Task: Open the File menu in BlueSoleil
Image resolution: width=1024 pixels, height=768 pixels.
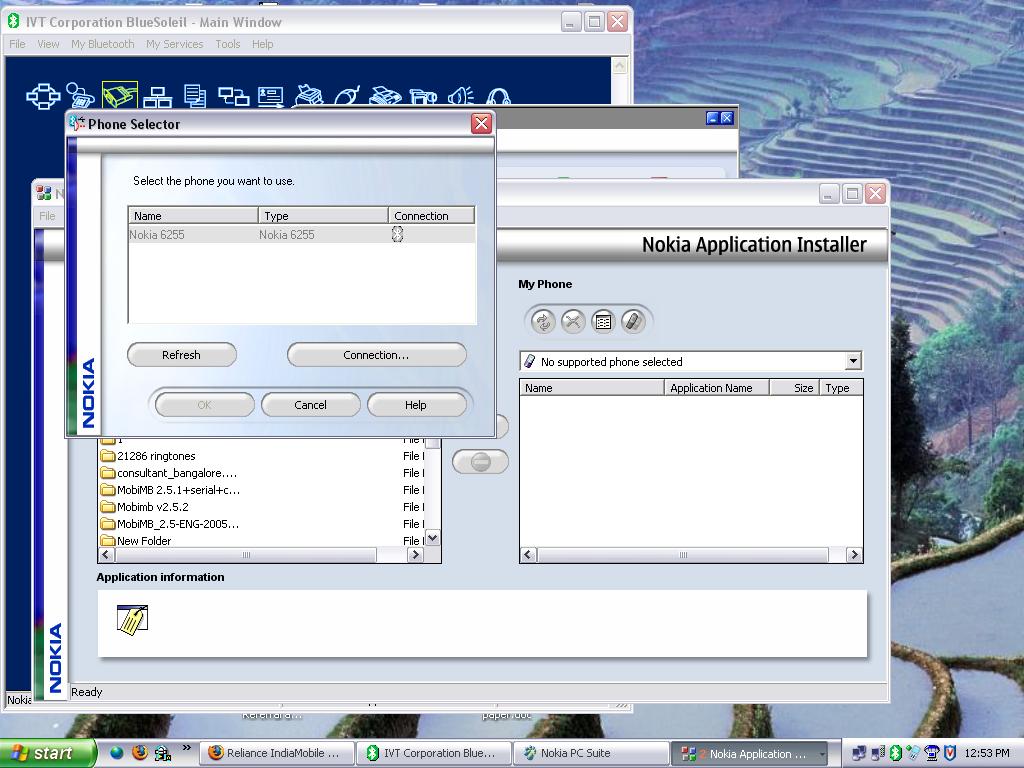Action: [x=17, y=44]
